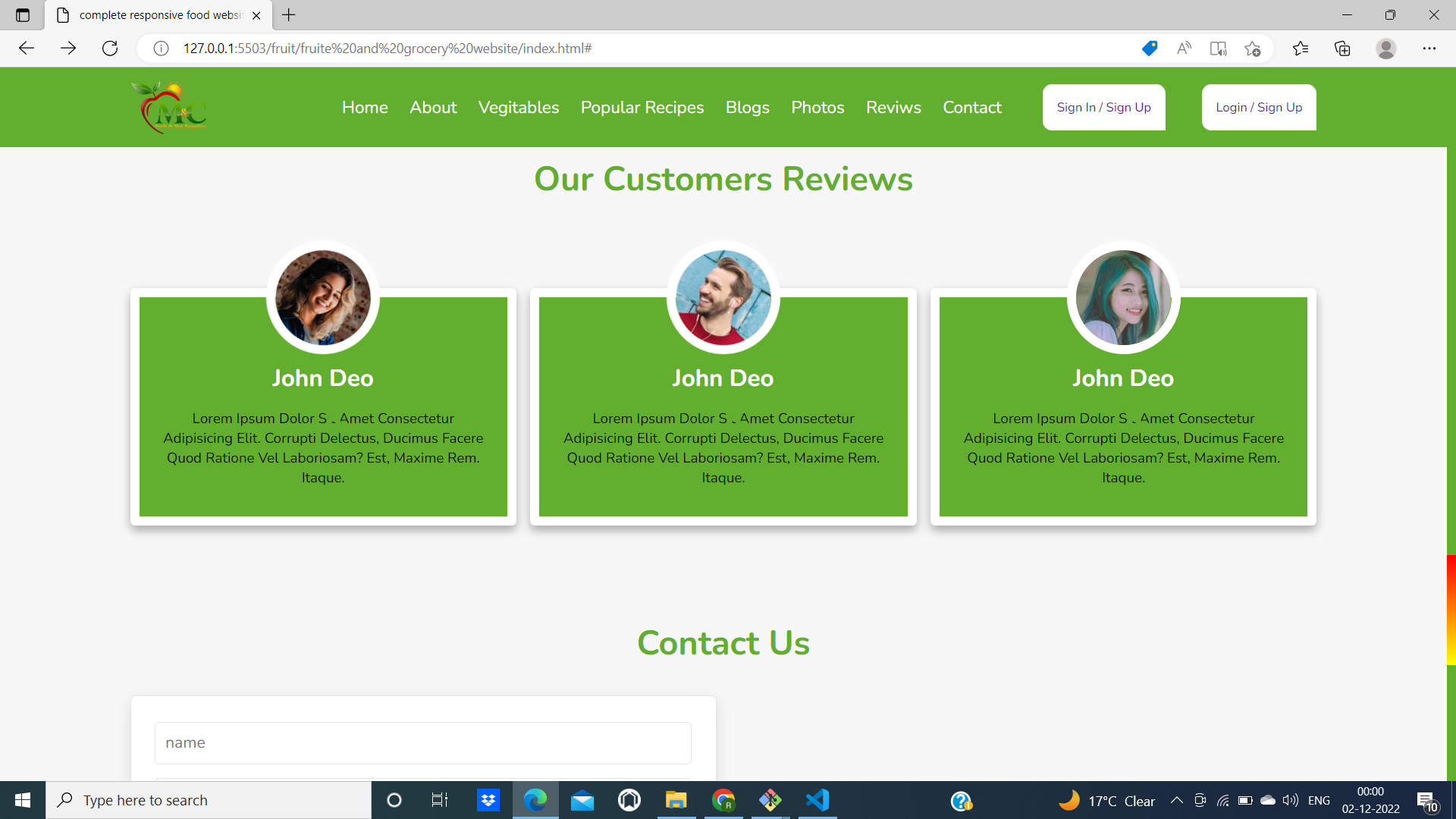The height and width of the screenshot is (819, 1456).
Task: Expand hidden icons in the system tray
Action: tap(1176, 800)
